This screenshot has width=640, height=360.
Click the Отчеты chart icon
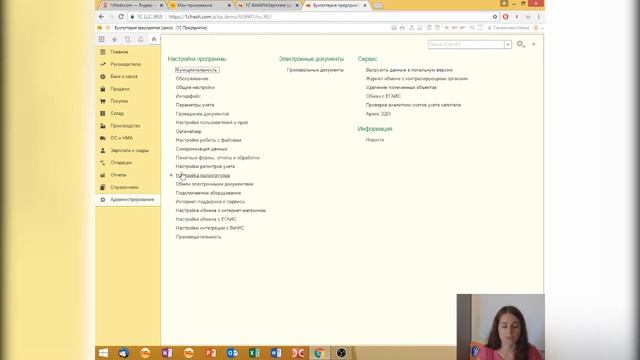[x=103, y=175]
